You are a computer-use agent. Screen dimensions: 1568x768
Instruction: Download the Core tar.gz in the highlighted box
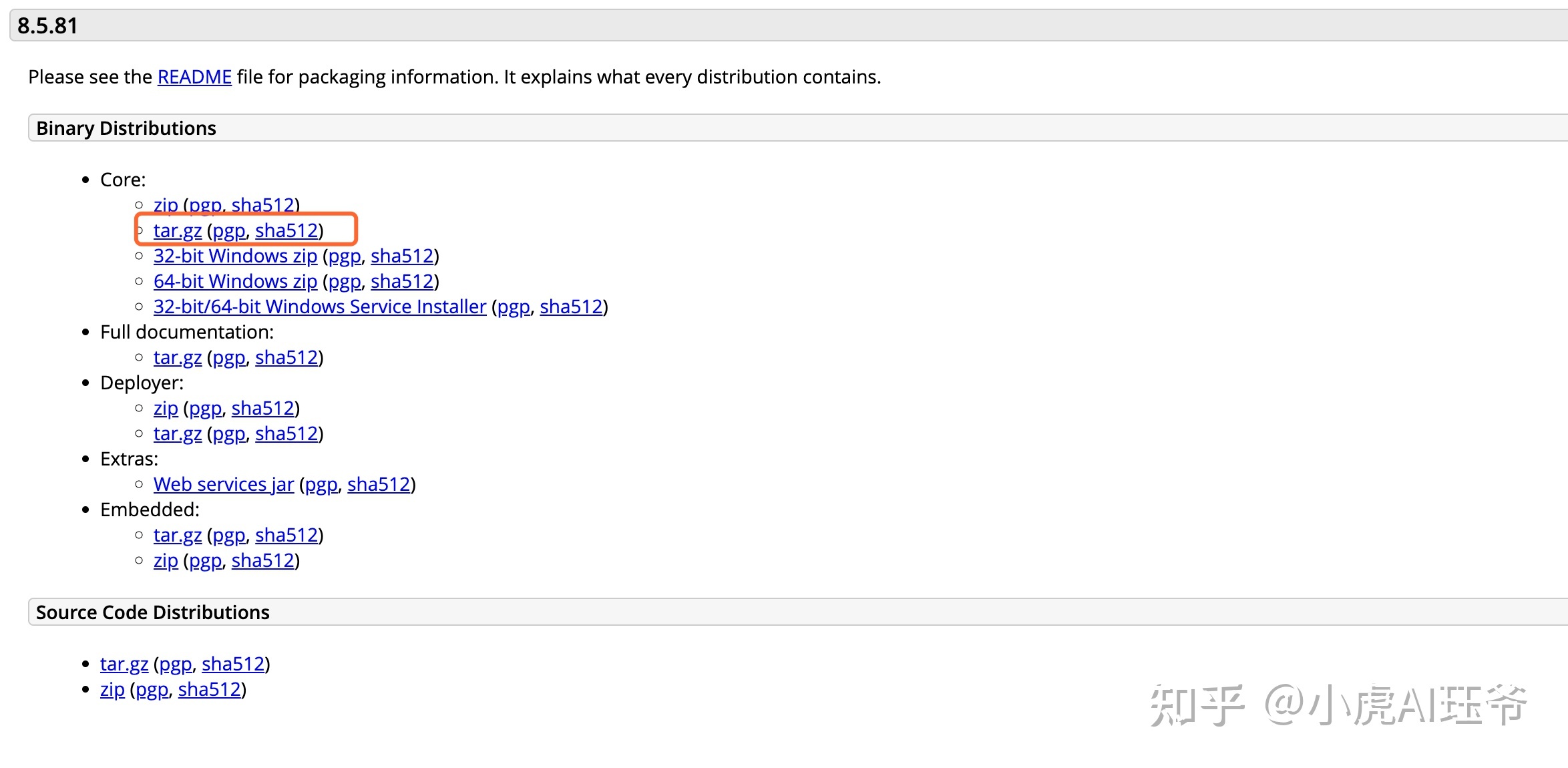(178, 230)
